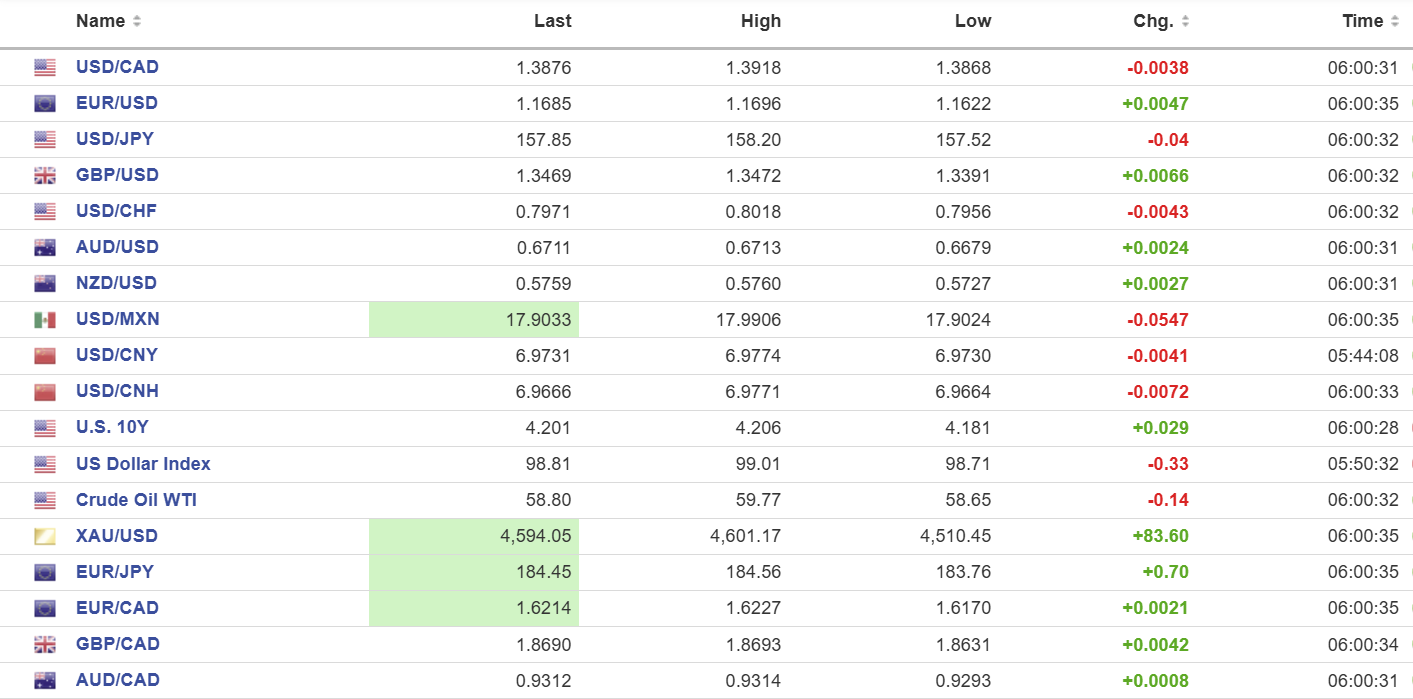Open the US Dollar Index link
This screenshot has width=1413, height=699.
click(x=143, y=464)
